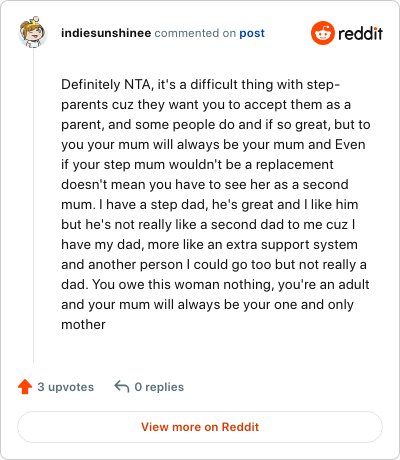This screenshot has width=400, height=460.
Task: Click the final word 'mother' in comment
Action: pos(83,324)
